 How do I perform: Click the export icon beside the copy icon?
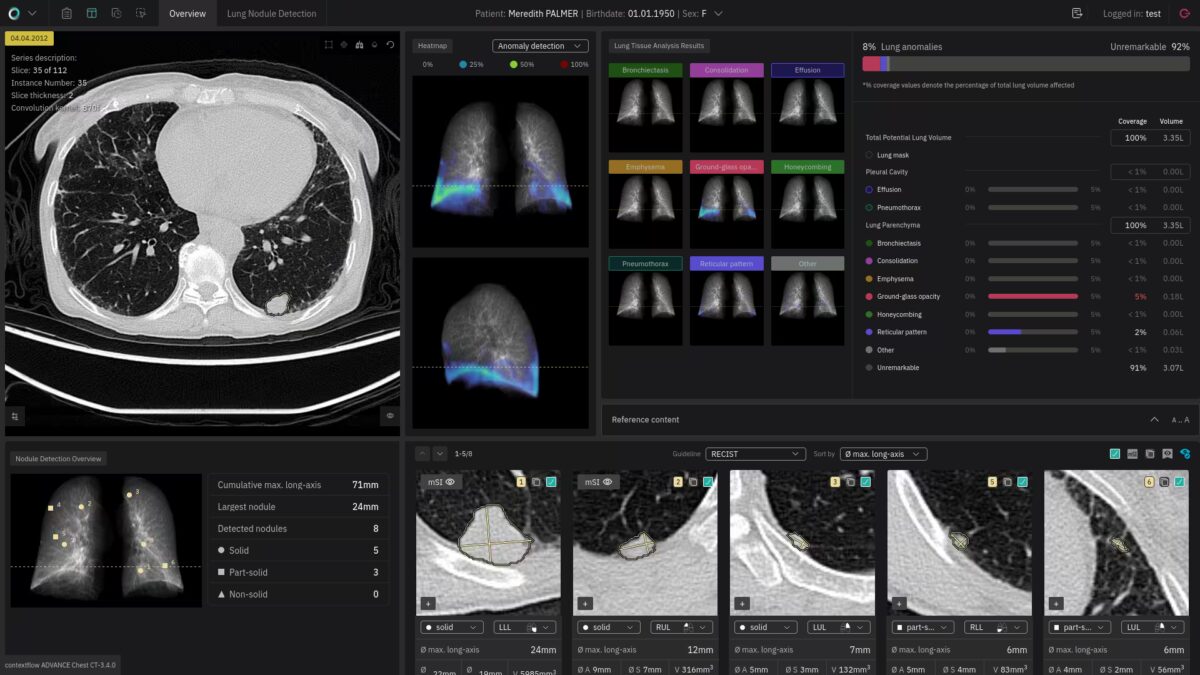(141, 13)
